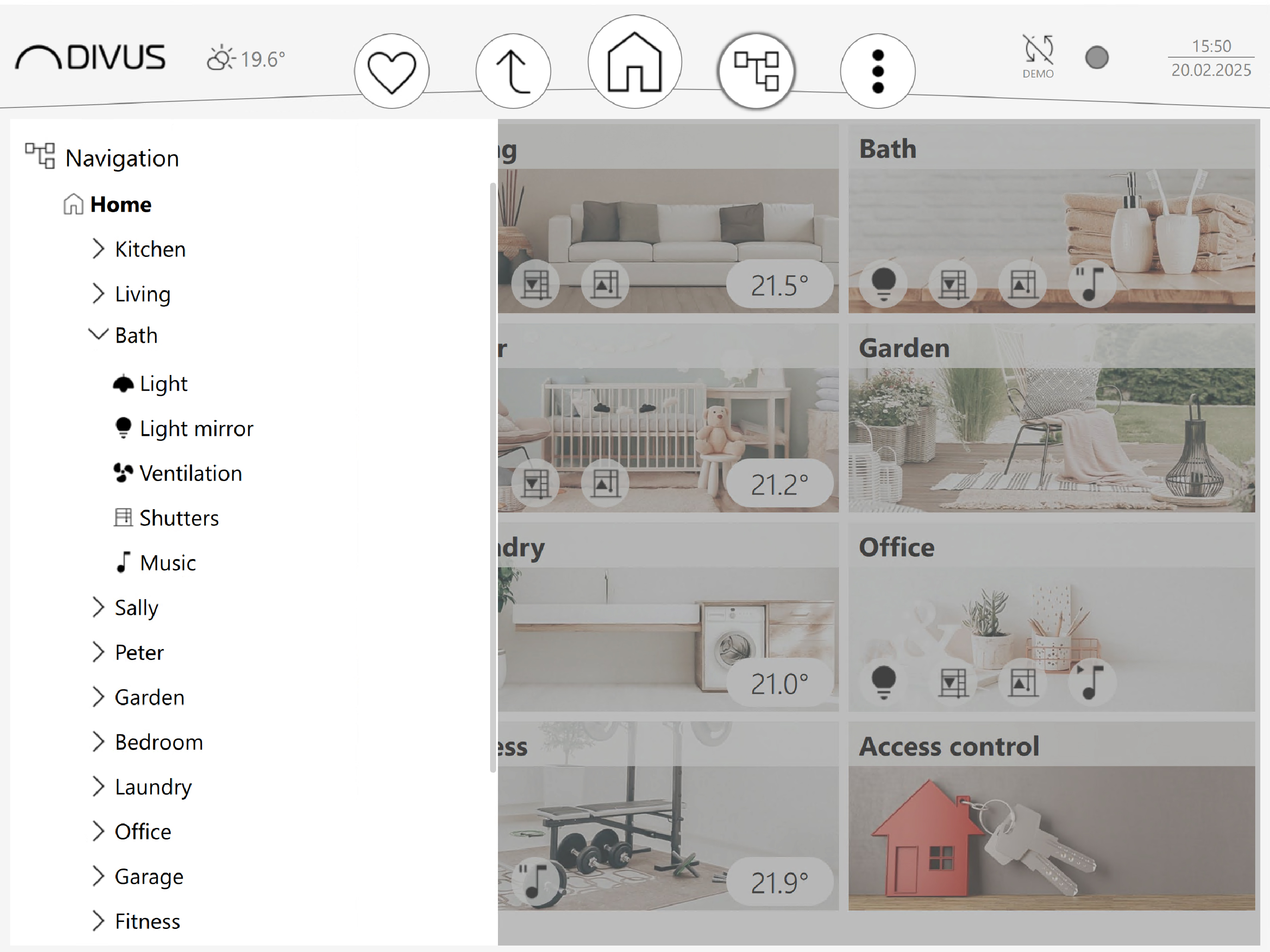This screenshot has width=1270, height=952.
Task: Open music control on Fitness card
Action: coord(536,882)
